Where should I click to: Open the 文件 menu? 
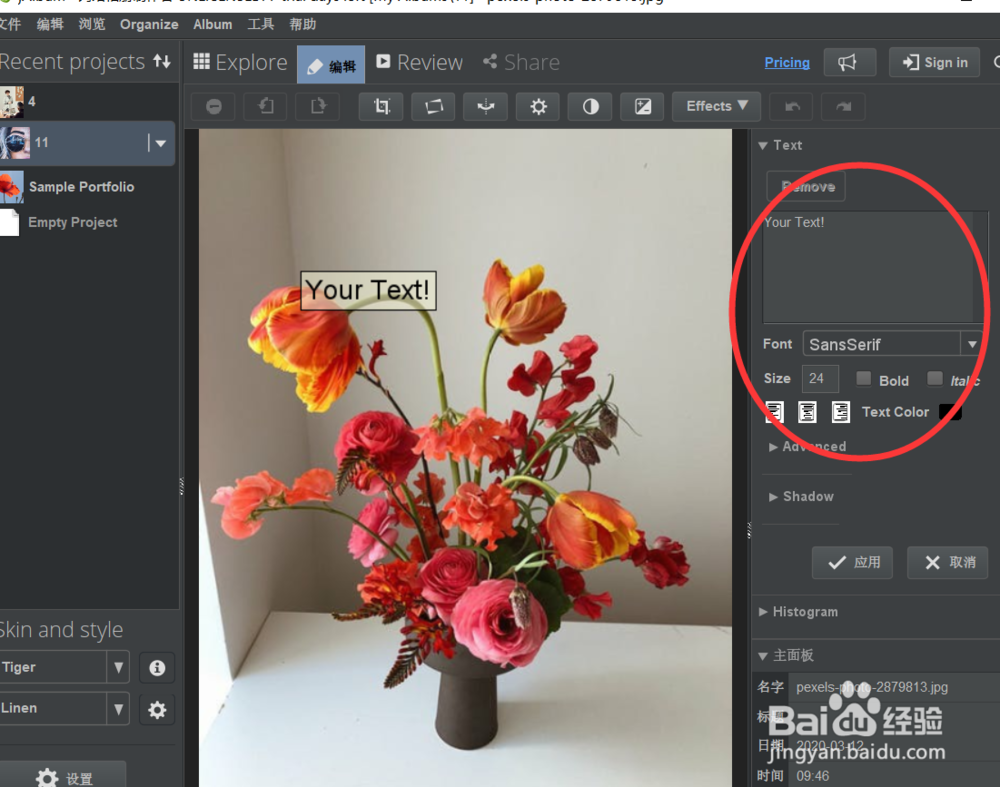[x=10, y=24]
